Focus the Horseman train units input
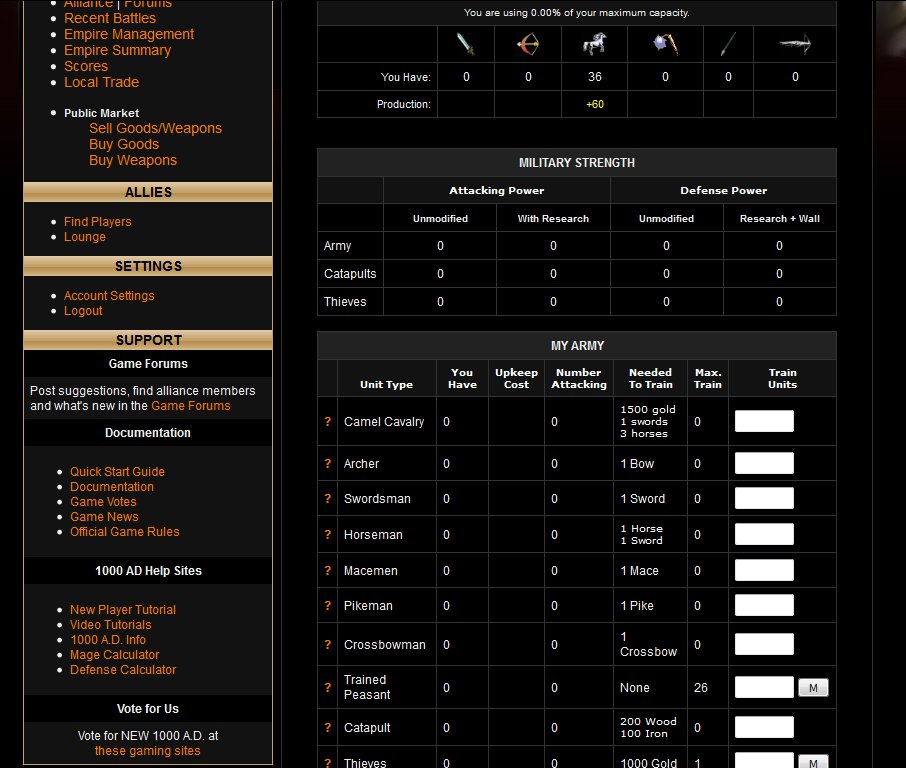Screen dimensions: 906x768 [764, 534]
